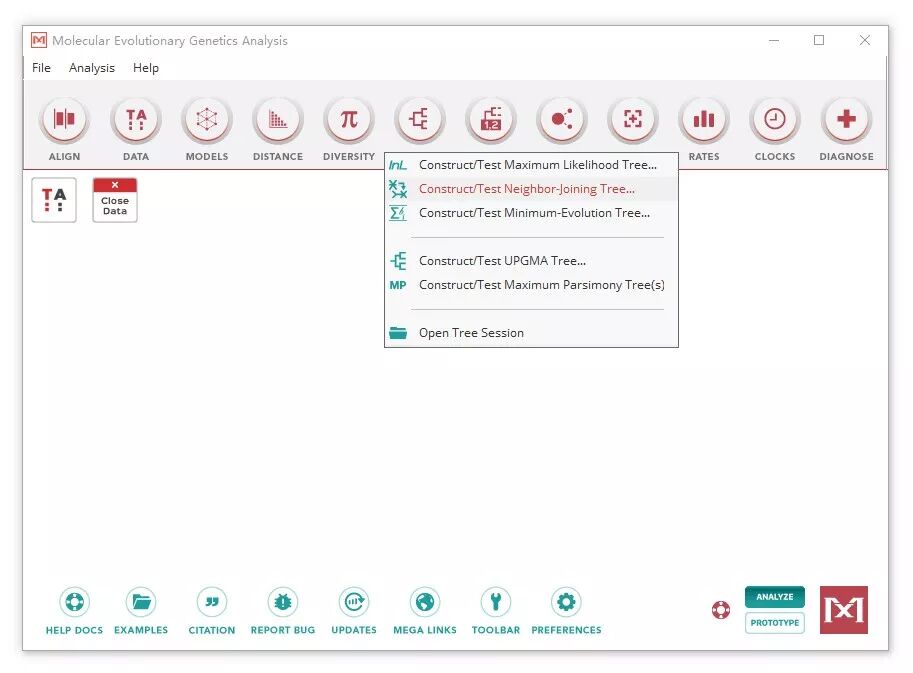Open the File menu
The width and height of the screenshot is (913, 673).
coord(41,68)
